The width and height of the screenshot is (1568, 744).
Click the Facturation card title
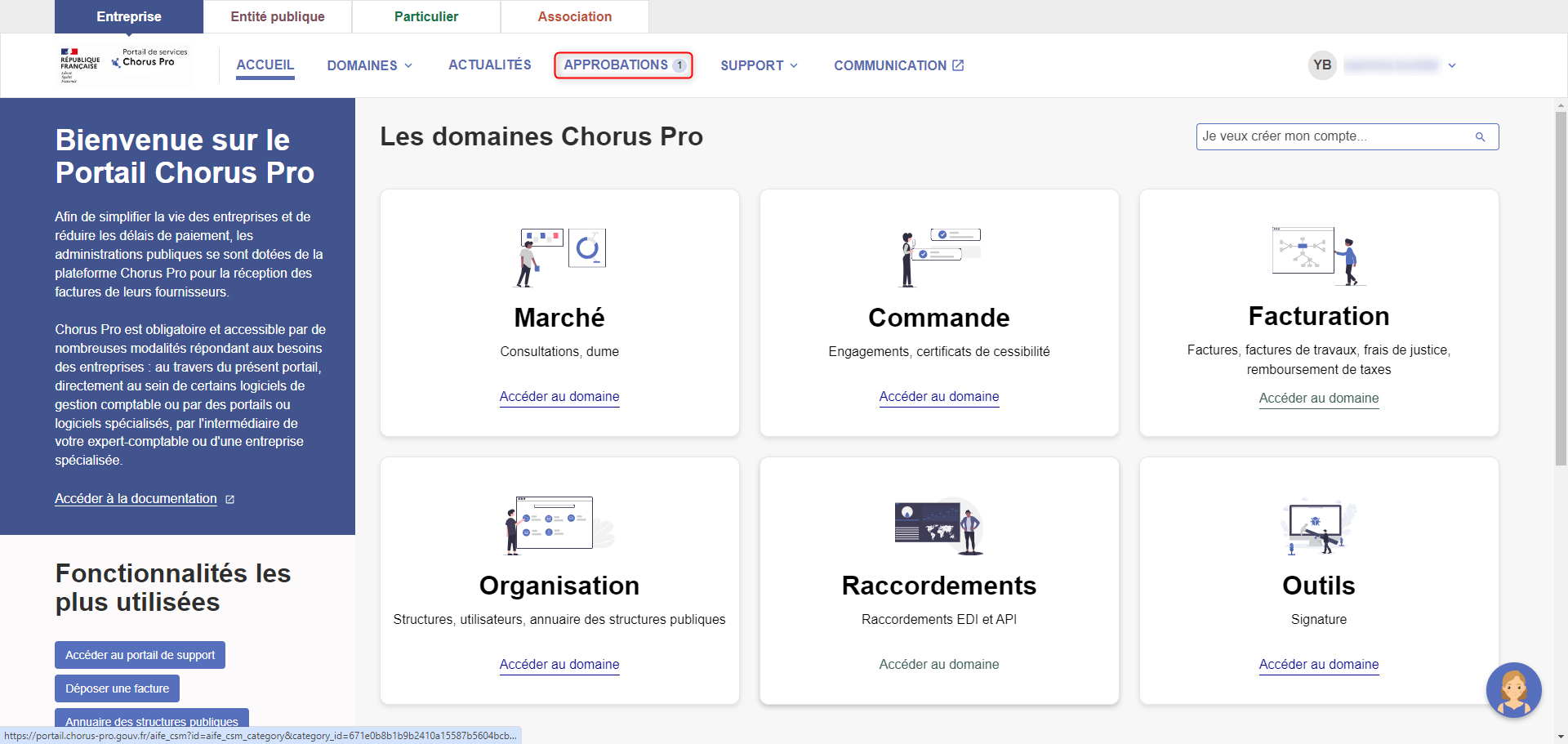click(1319, 316)
